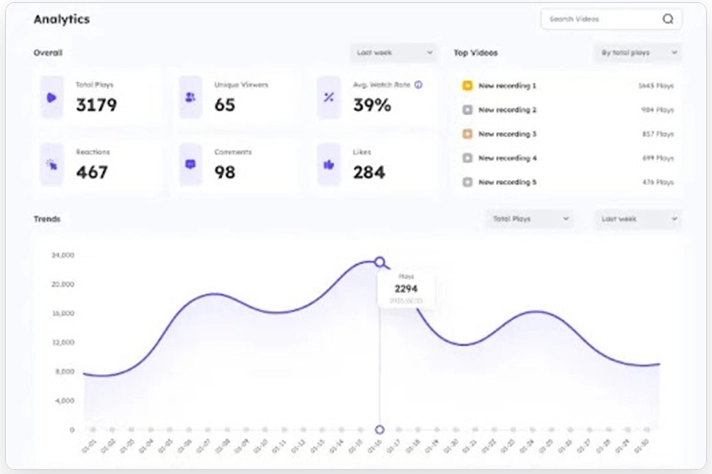Open the Trends Total Plays dropdown
712x474 pixels.
point(530,218)
